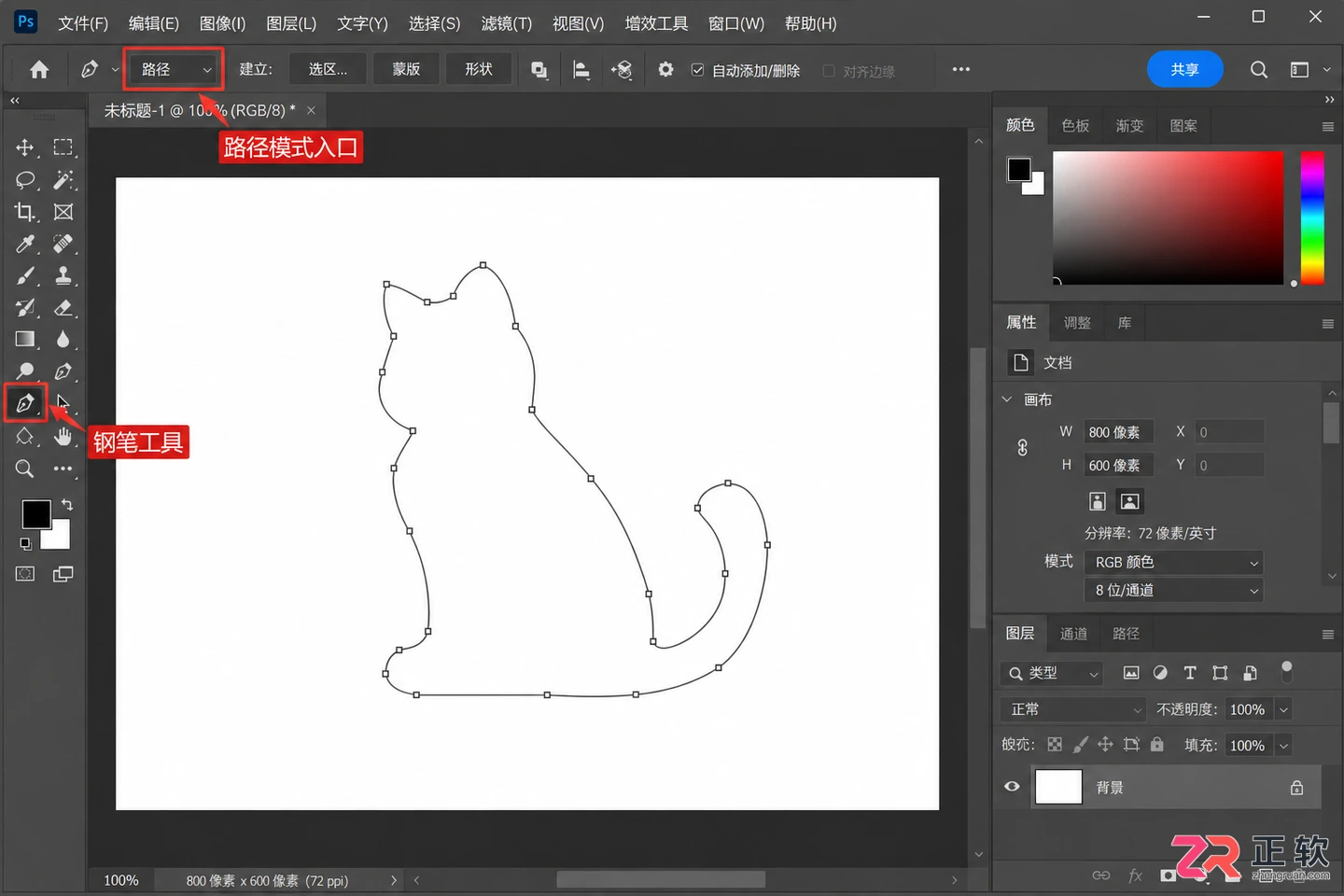Select the Magic Wand tool
The height and width of the screenshot is (896, 1344).
point(63,179)
